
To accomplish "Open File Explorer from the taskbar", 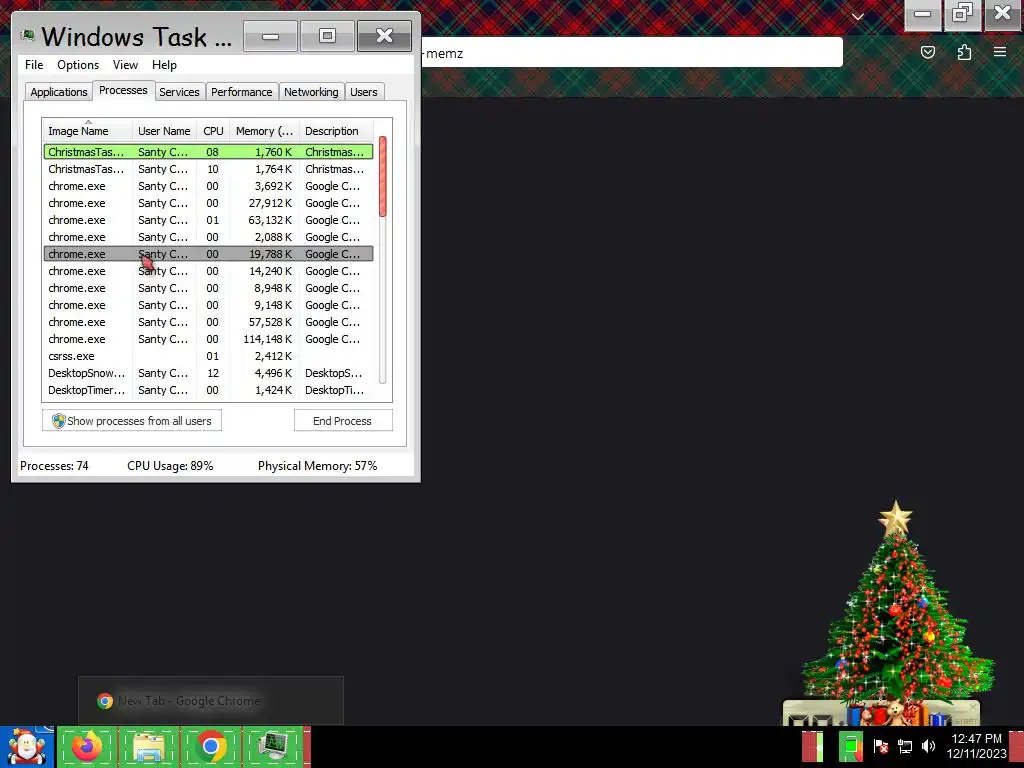I will tap(149, 747).
